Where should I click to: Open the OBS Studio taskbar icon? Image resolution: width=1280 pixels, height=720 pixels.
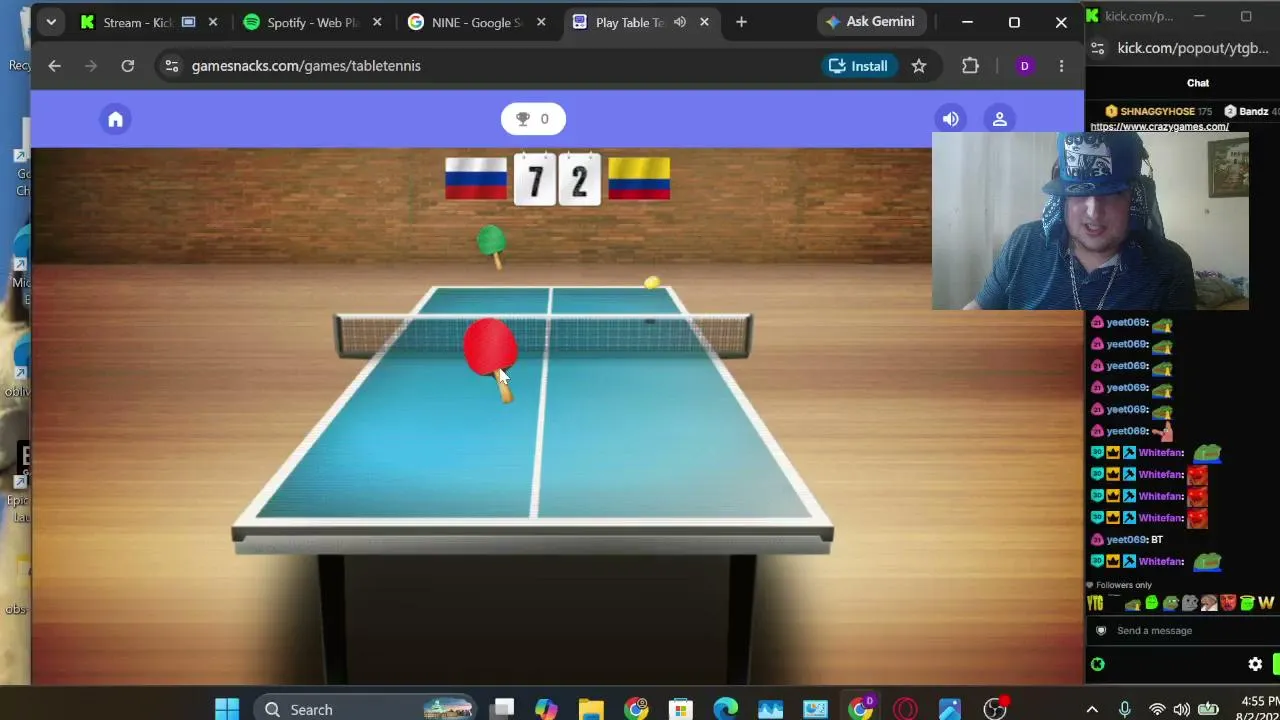(x=995, y=709)
